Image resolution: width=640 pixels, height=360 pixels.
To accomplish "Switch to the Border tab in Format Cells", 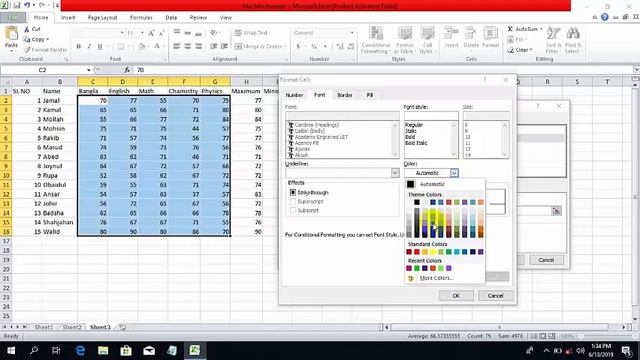I will pos(344,95).
